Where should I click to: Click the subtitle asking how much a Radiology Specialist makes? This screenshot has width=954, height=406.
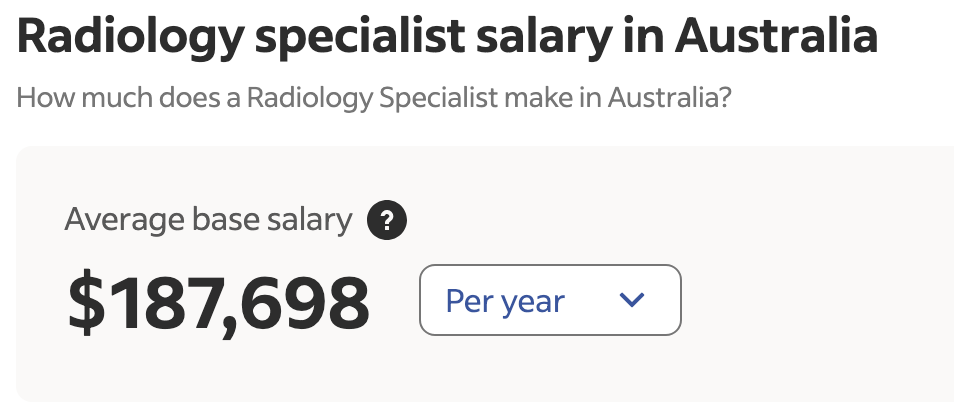pos(374,98)
